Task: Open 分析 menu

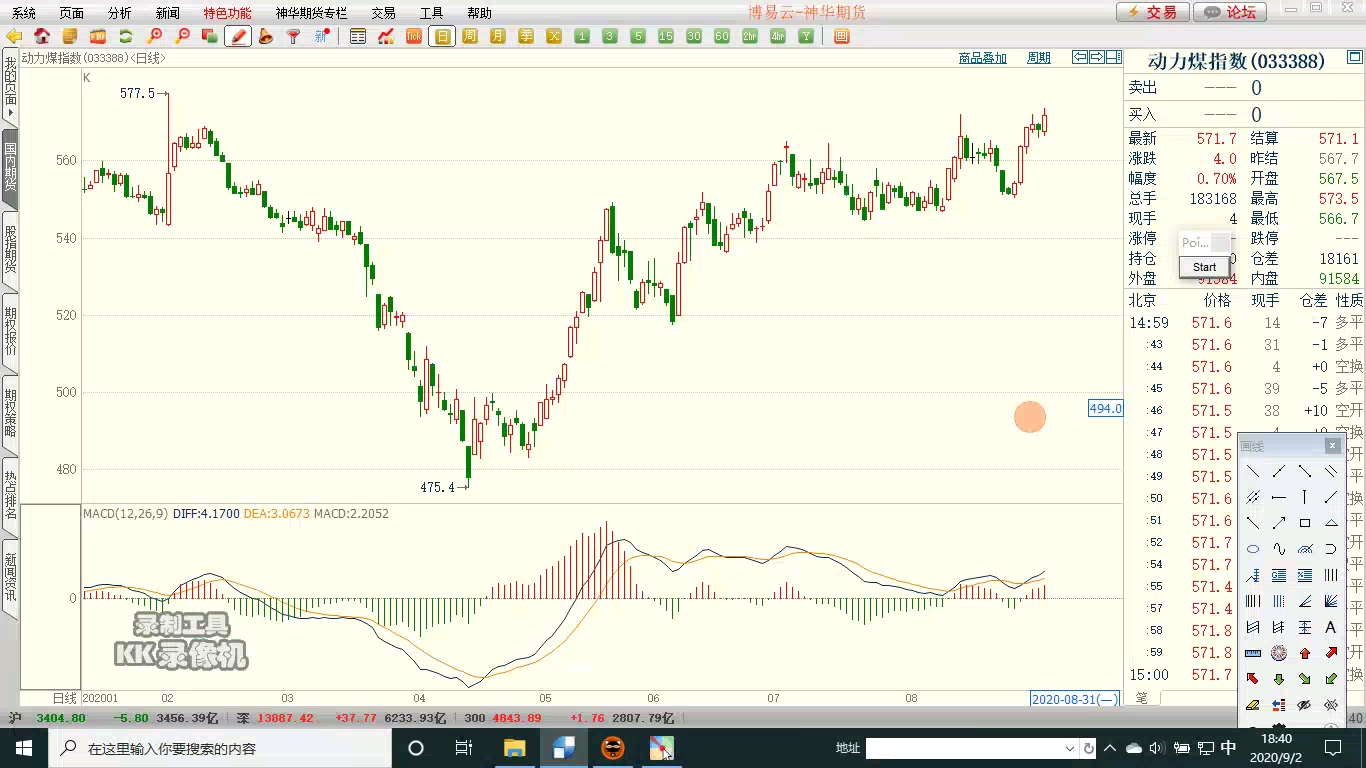Action: pyautogui.click(x=119, y=13)
